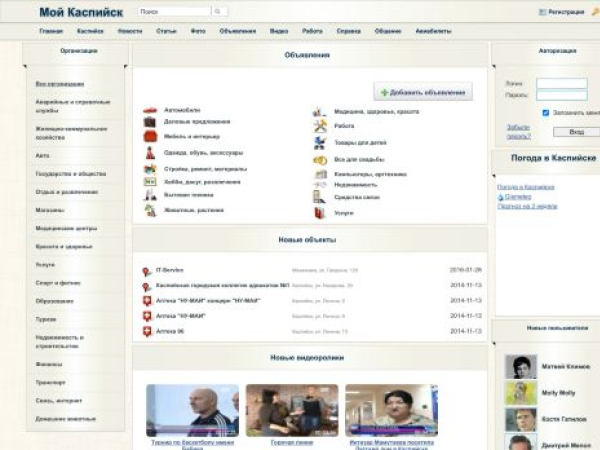Viewport: 600px width, 450px height.
Task: Click the Одежда, обувь, аксессуары icon
Action: click(150, 153)
